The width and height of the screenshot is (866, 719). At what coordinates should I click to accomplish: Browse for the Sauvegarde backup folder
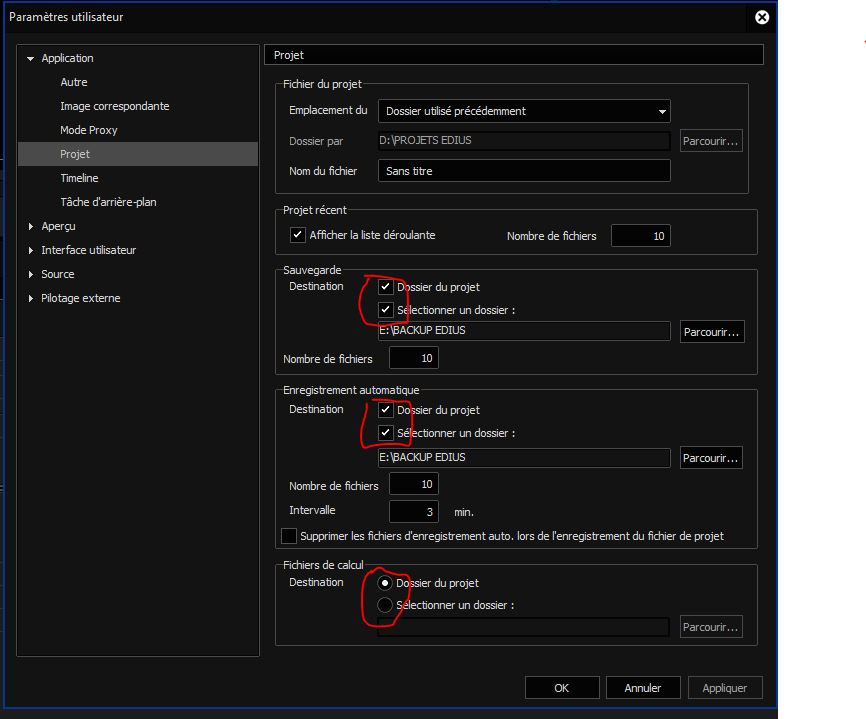click(x=712, y=332)
